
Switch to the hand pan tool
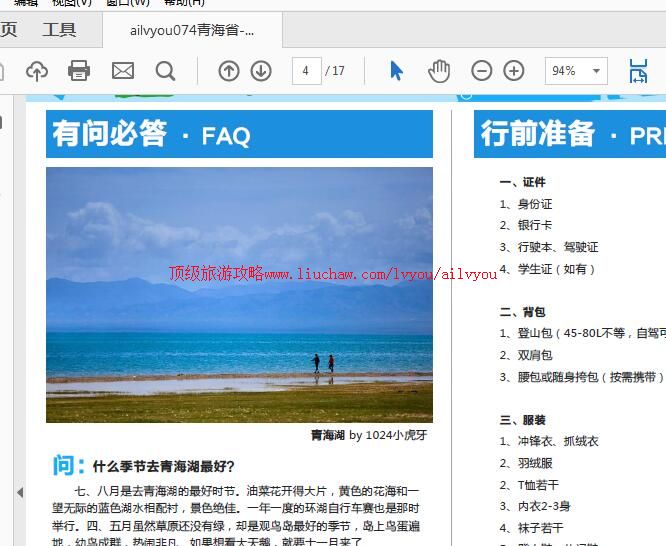(x=439, y=71)
